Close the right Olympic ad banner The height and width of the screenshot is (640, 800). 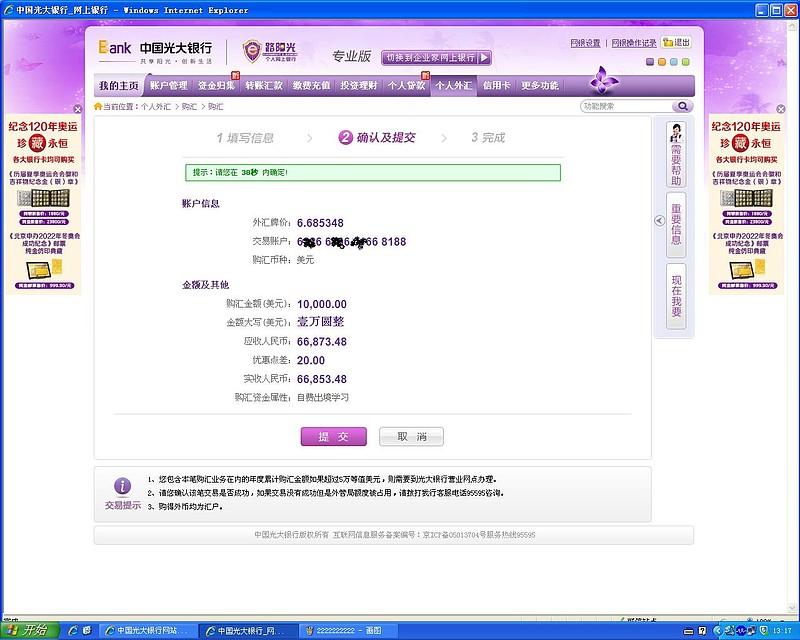(x=781, y=108)
